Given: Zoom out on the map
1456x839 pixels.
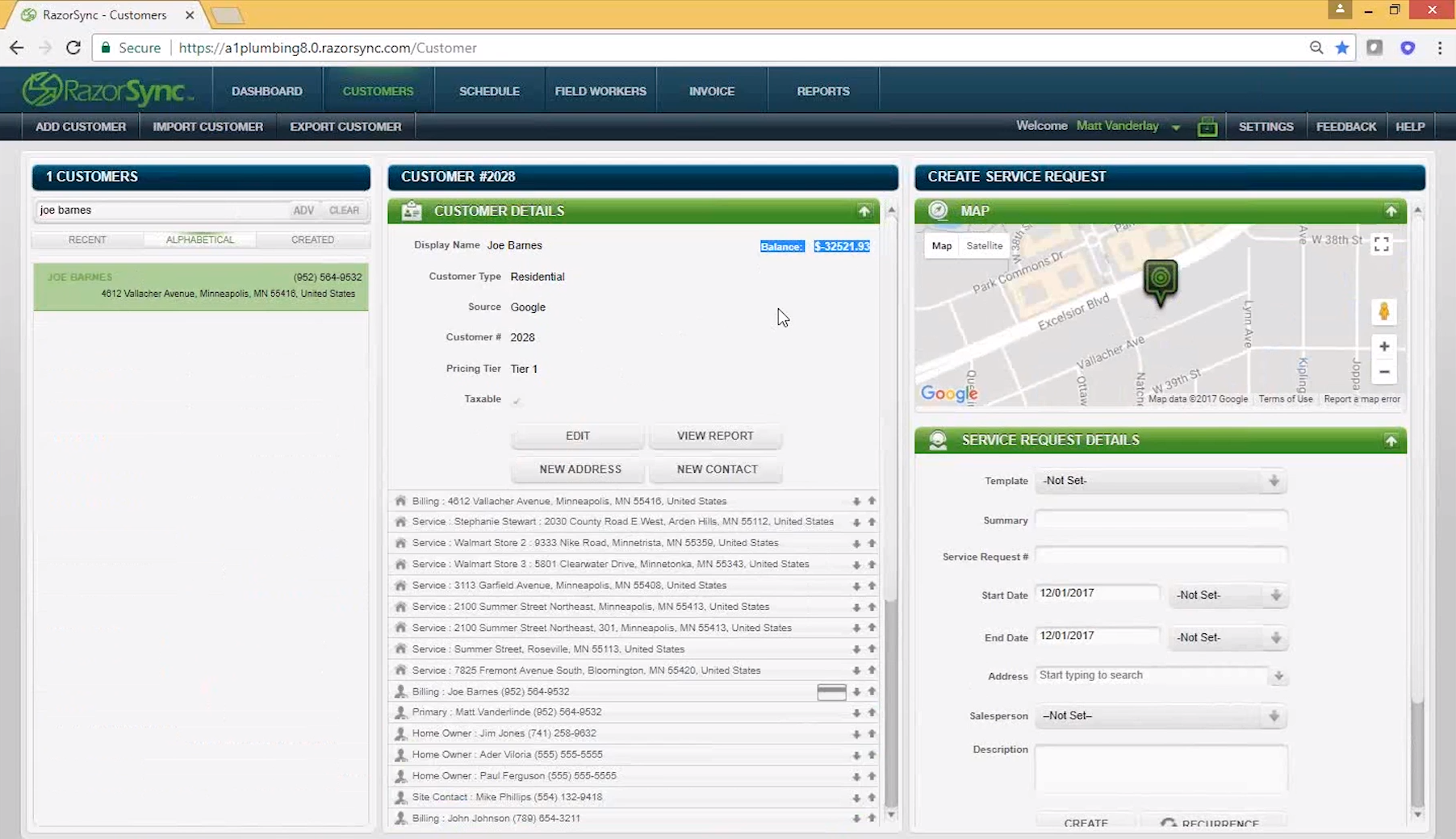Looking at the screenshot, I should pos(1383,372).
